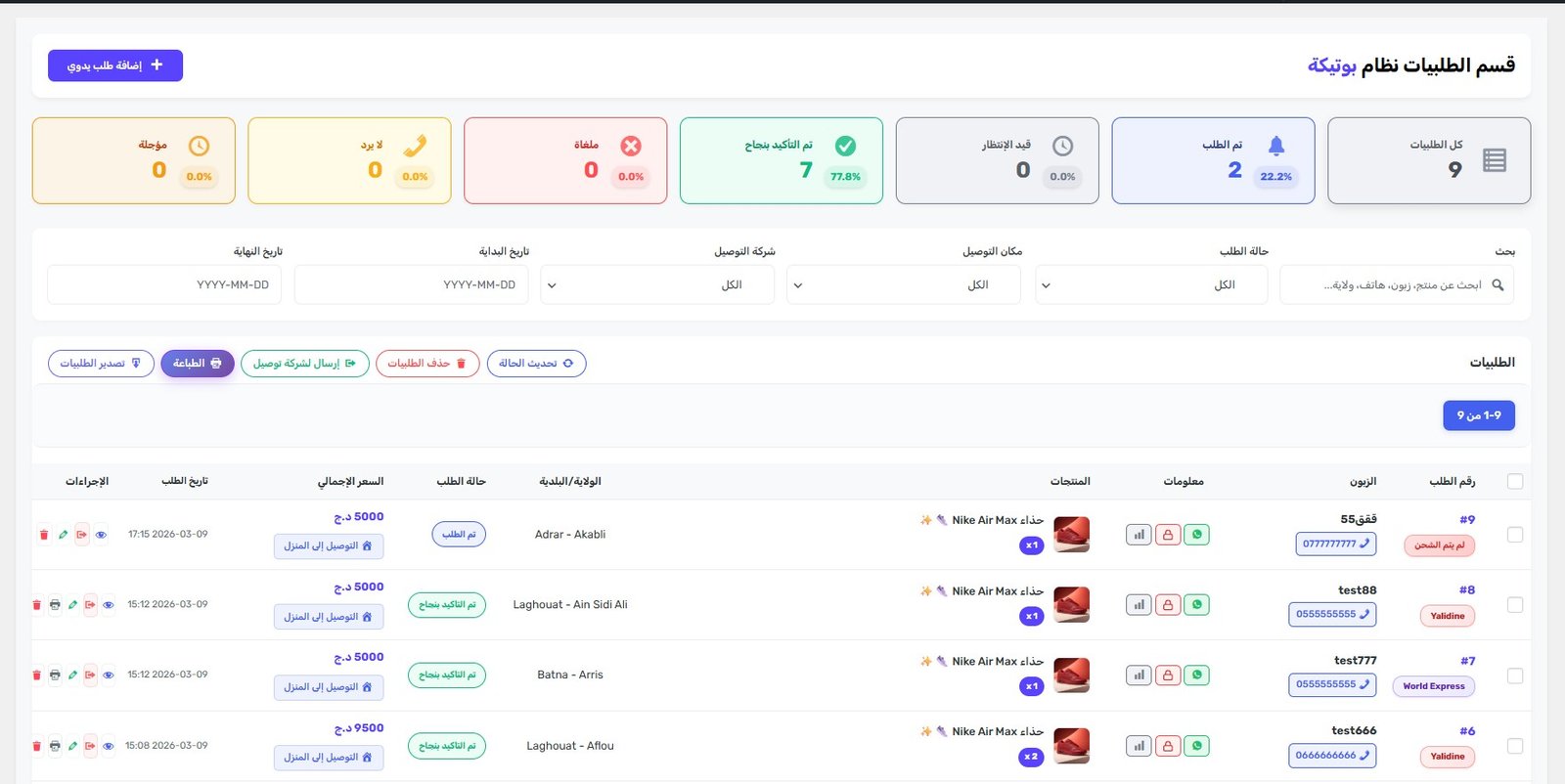View order #9 details via the eye icon

[101, 535]
